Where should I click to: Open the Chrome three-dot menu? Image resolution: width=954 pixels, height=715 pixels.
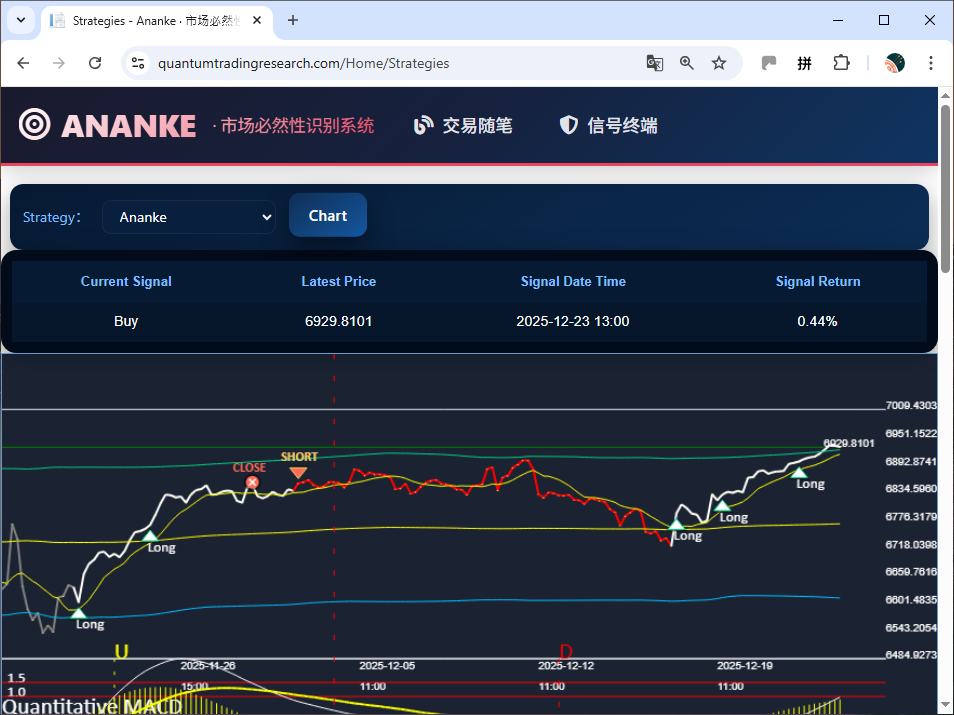(x=931, y=62)
